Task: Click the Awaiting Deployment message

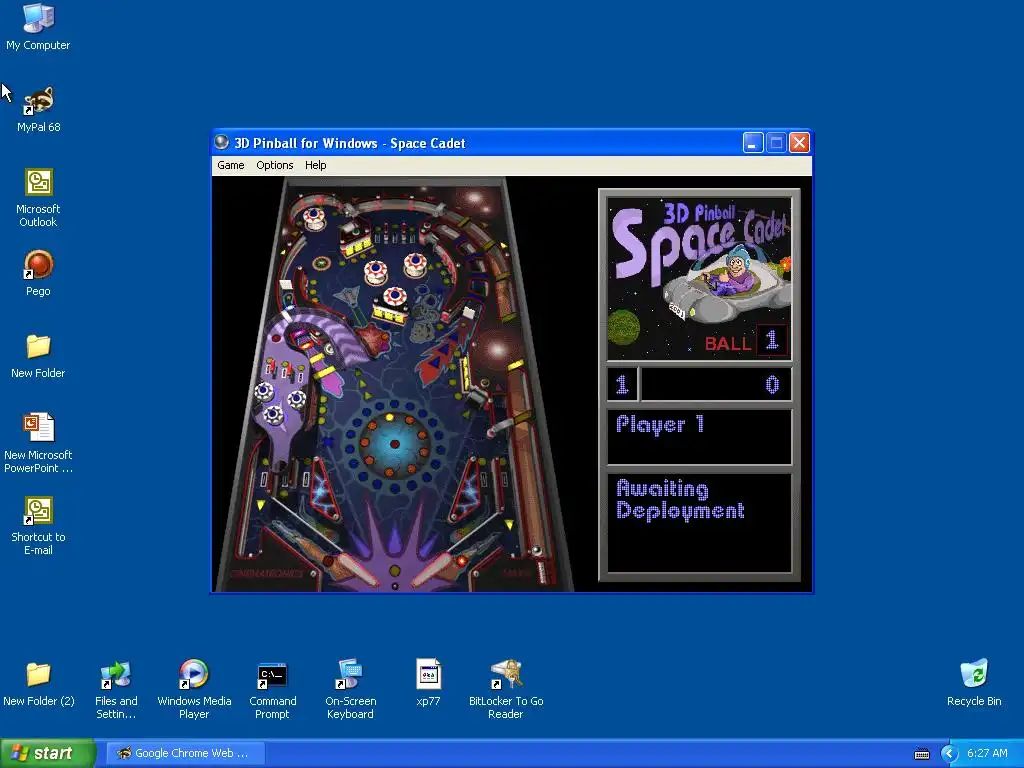Action: 680,499
